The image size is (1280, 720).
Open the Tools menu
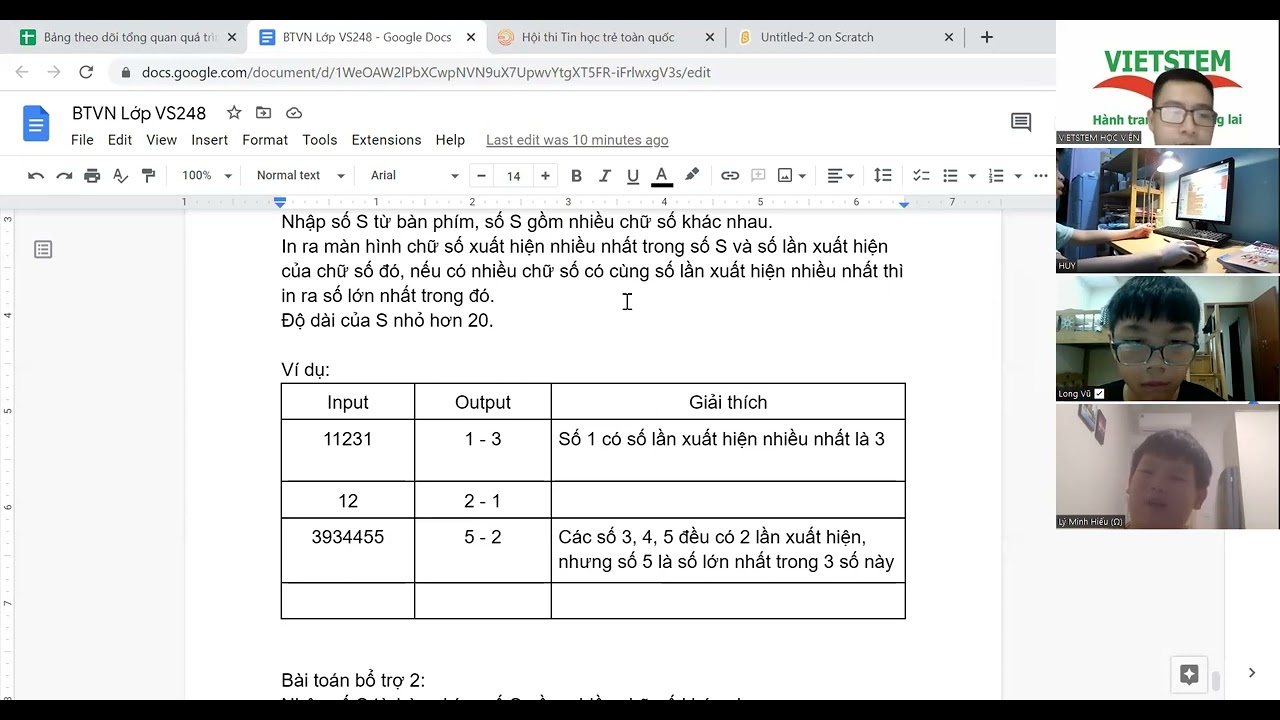(320, 140)
